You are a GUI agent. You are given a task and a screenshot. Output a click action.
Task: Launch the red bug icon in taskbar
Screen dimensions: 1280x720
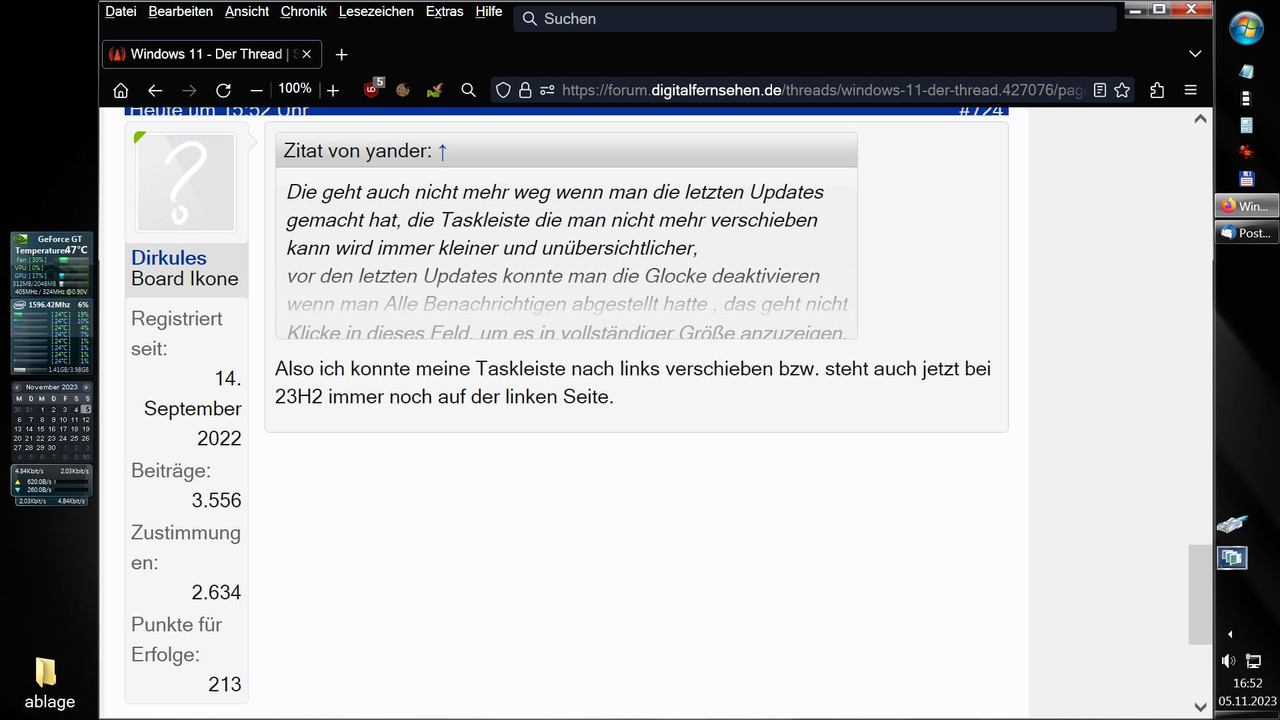tap(1246, 152)
